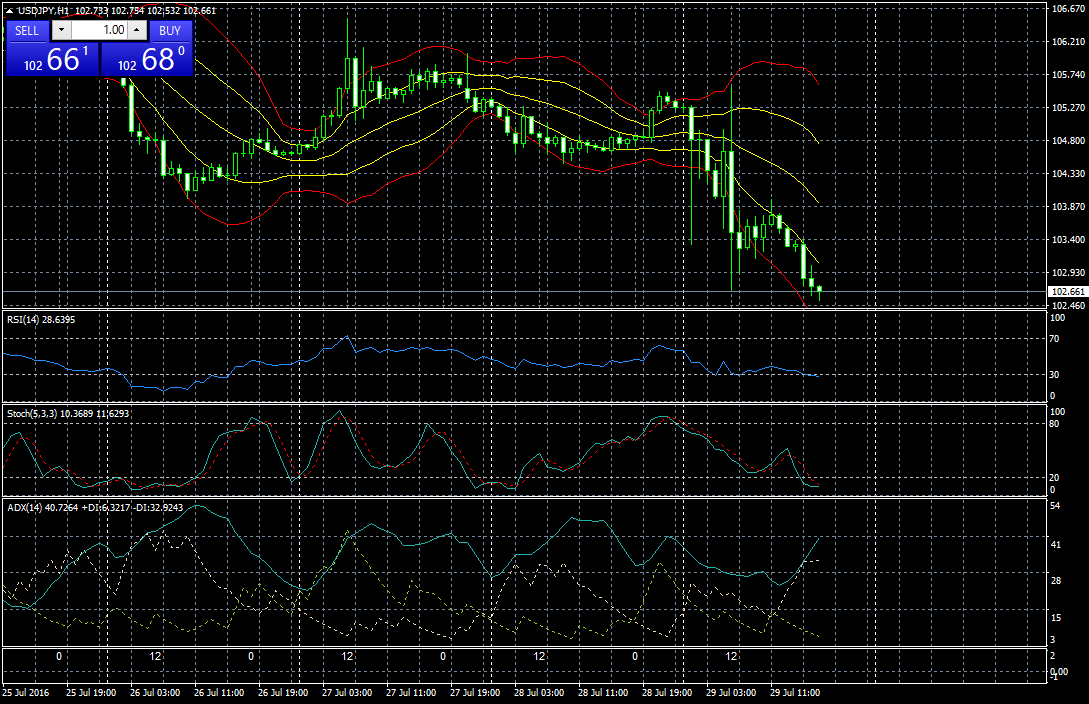Click the 106.670 price scale label
The width and height of the screenshot is (1089, 704).
pyautogui.click(x=1066, y=9)
